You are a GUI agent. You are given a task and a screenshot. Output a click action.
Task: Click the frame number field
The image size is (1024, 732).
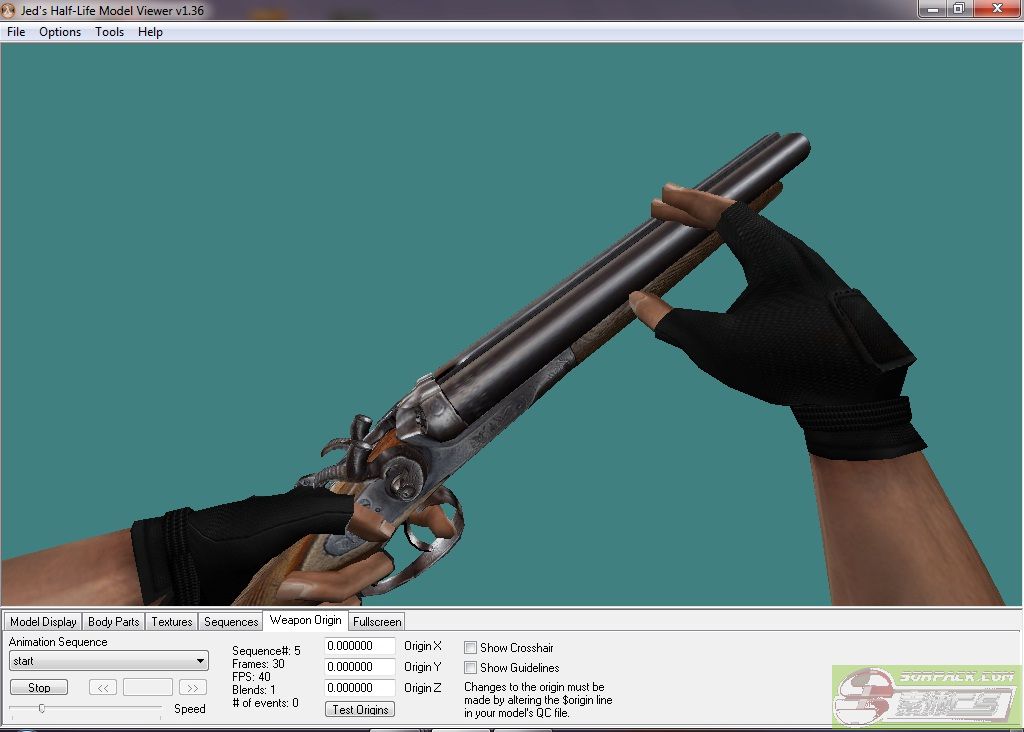(148, 688)
